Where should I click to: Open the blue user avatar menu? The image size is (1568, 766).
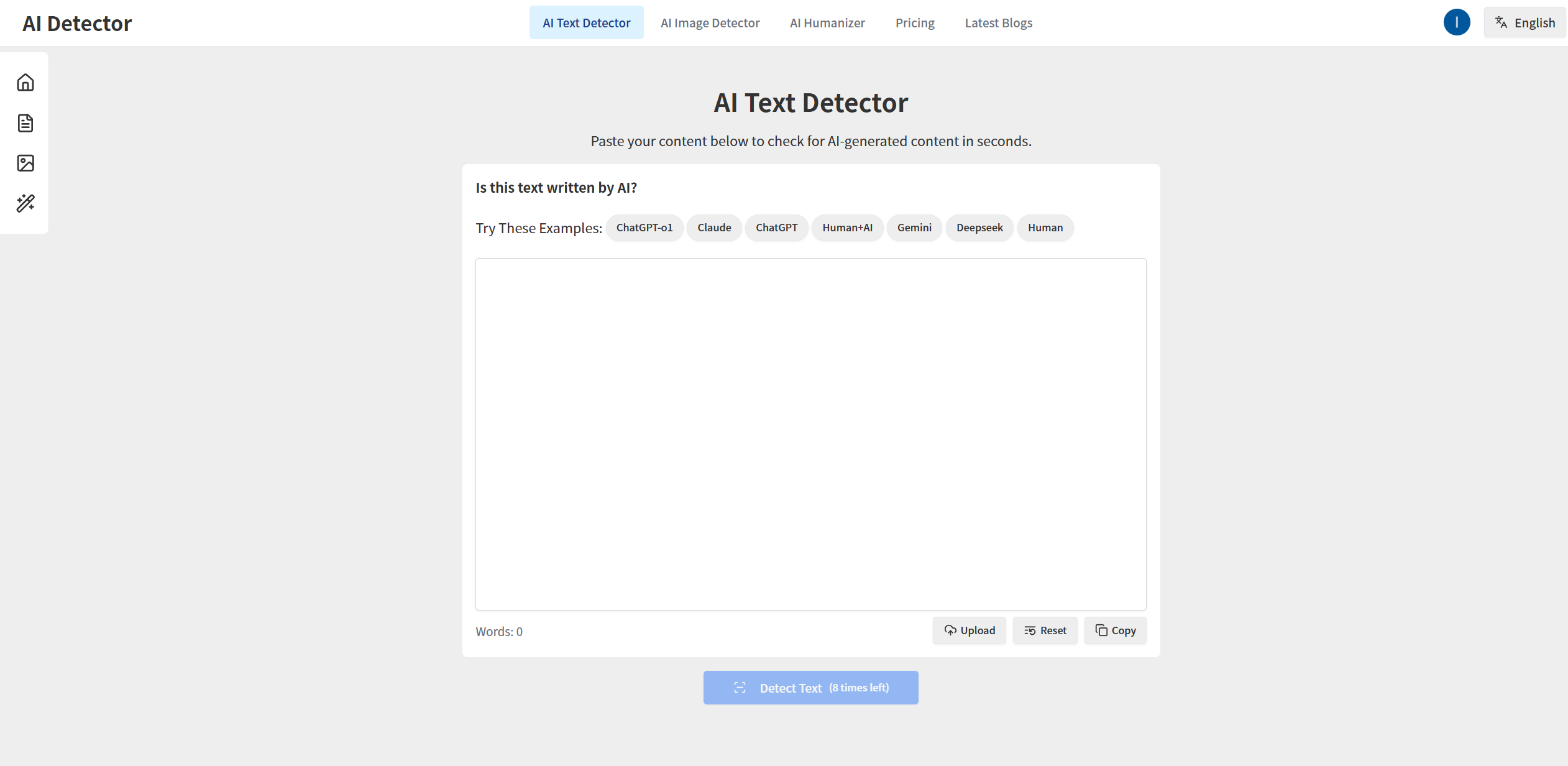coord(1456,23)
